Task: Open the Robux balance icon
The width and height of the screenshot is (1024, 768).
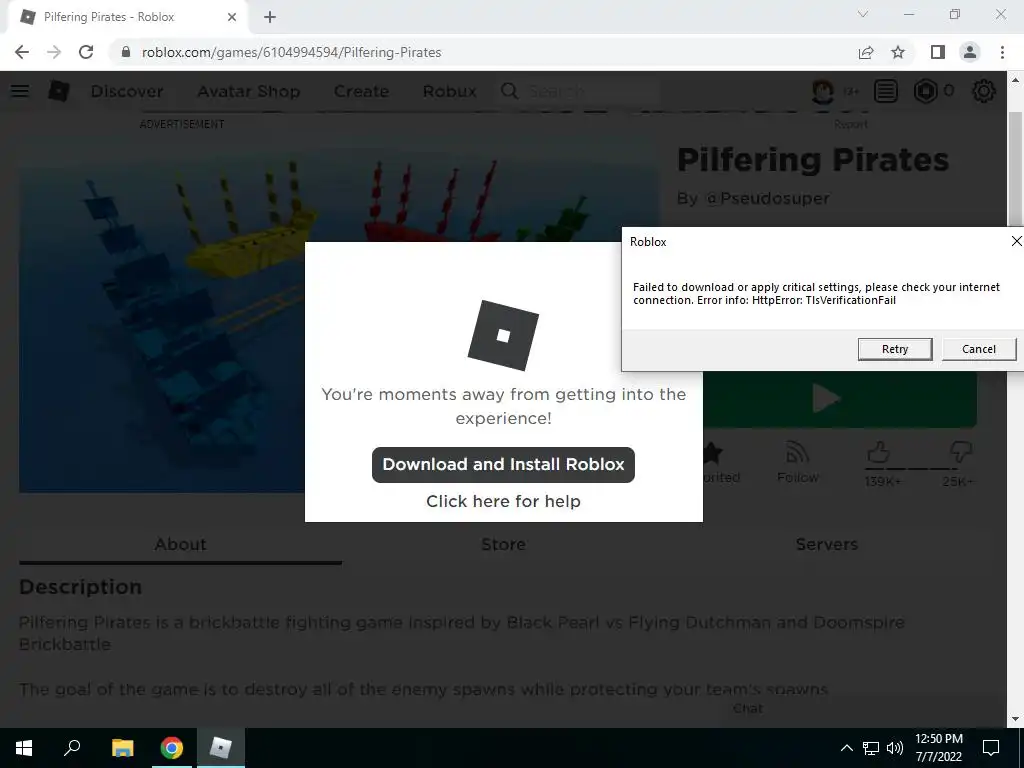Action: 925,91
